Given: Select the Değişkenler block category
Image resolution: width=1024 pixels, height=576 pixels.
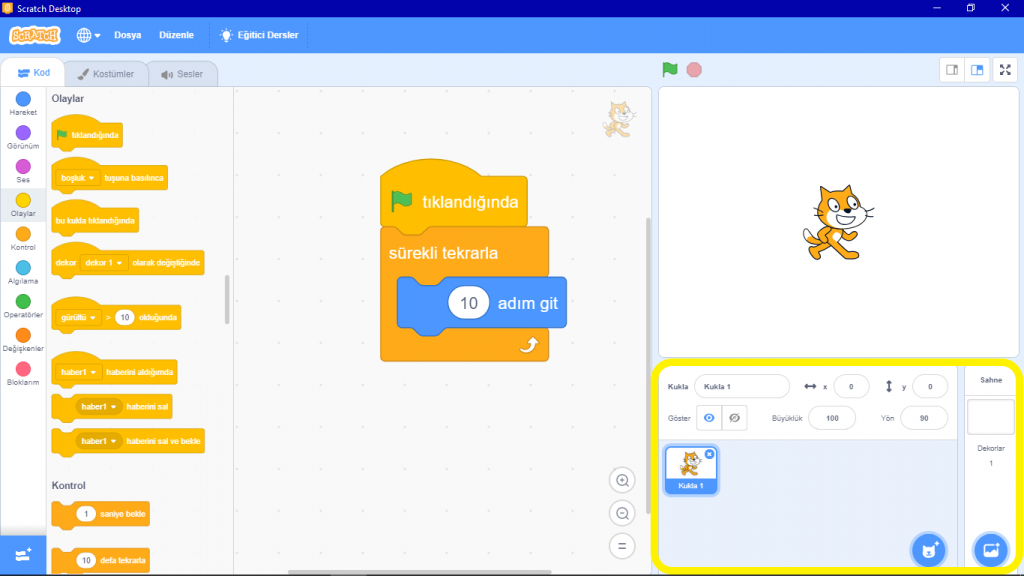Looking at the screenshot, I should click(x=23, y=340).
